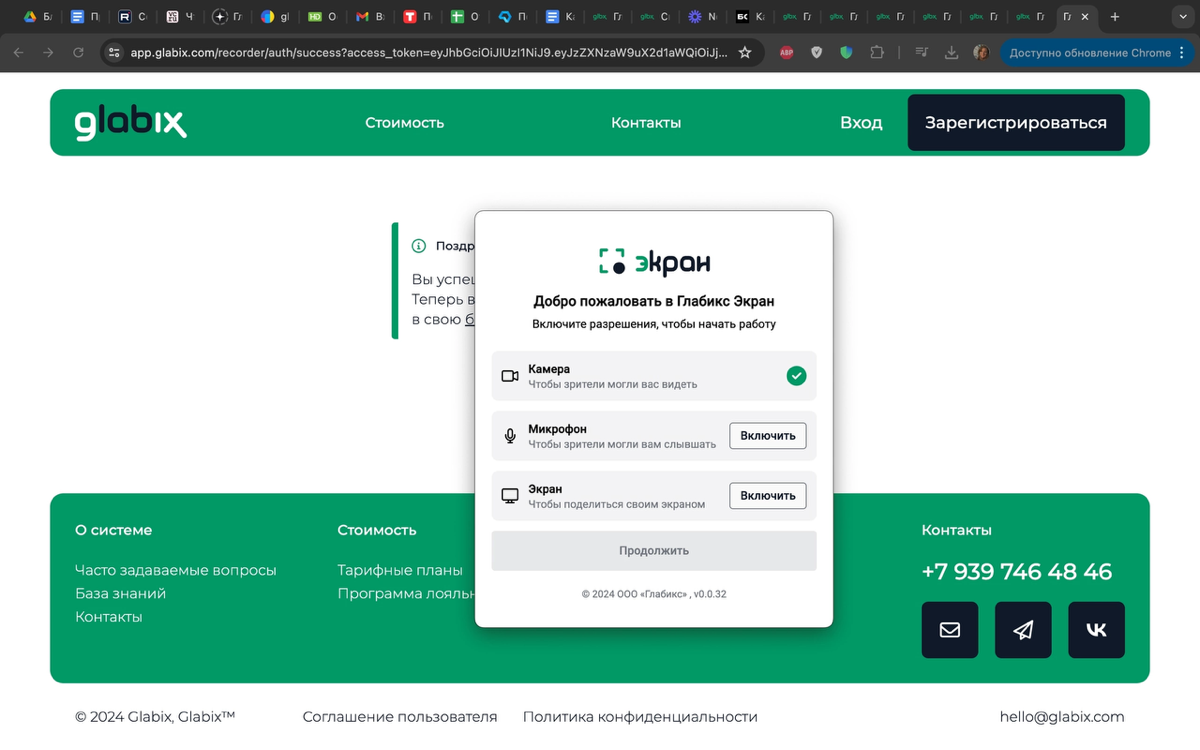Switch to the purple gear icon tab
Screen dimensions: 1200x750
703,17
